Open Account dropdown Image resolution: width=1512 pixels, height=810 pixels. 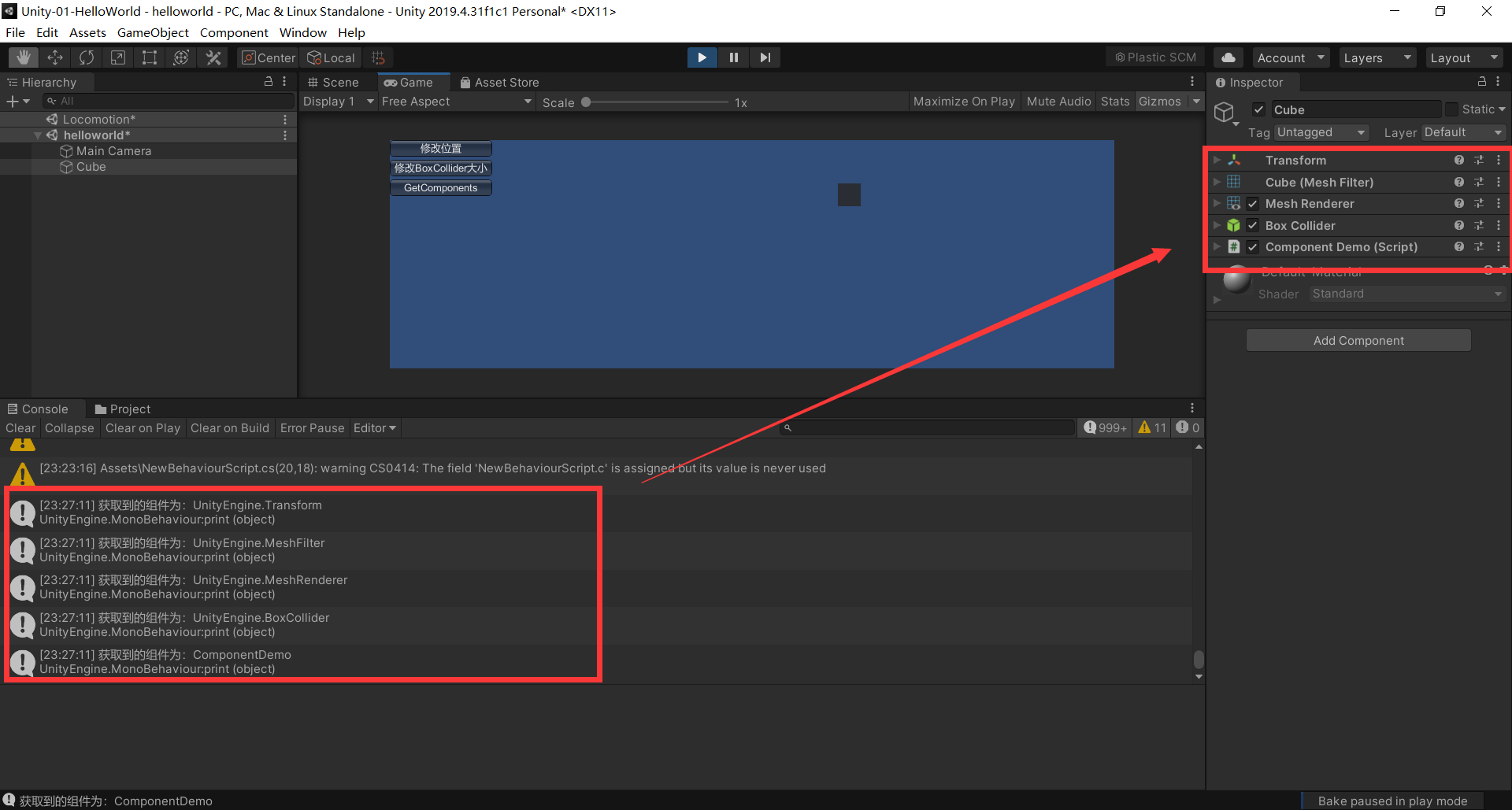[x=1291, y=57]
